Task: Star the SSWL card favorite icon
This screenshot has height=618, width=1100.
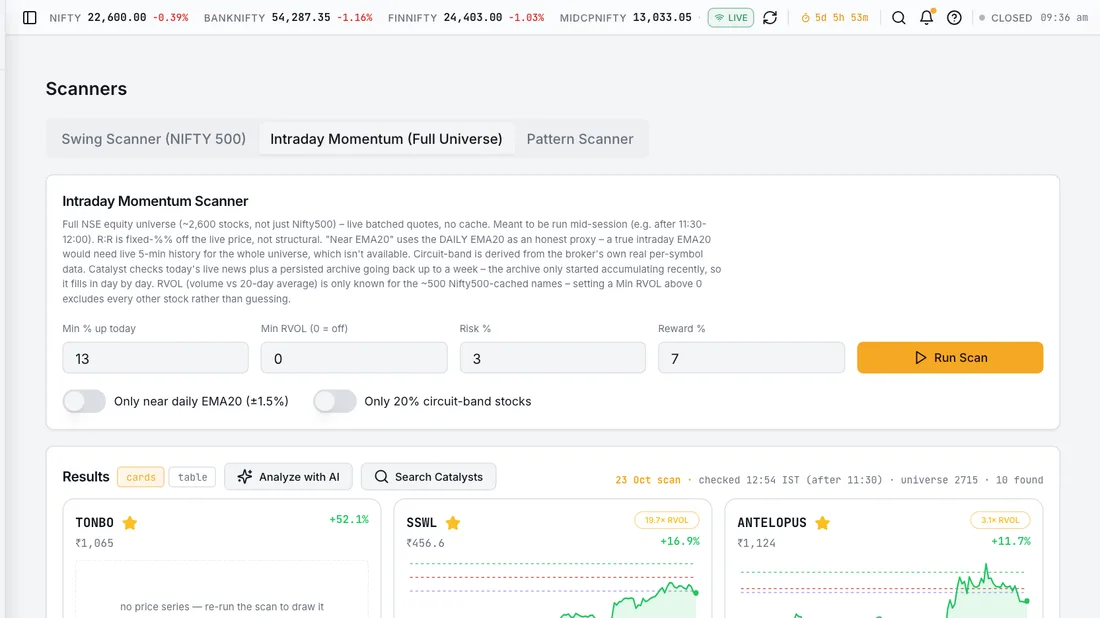Action: pyautogui.click(x=452, y=523)
